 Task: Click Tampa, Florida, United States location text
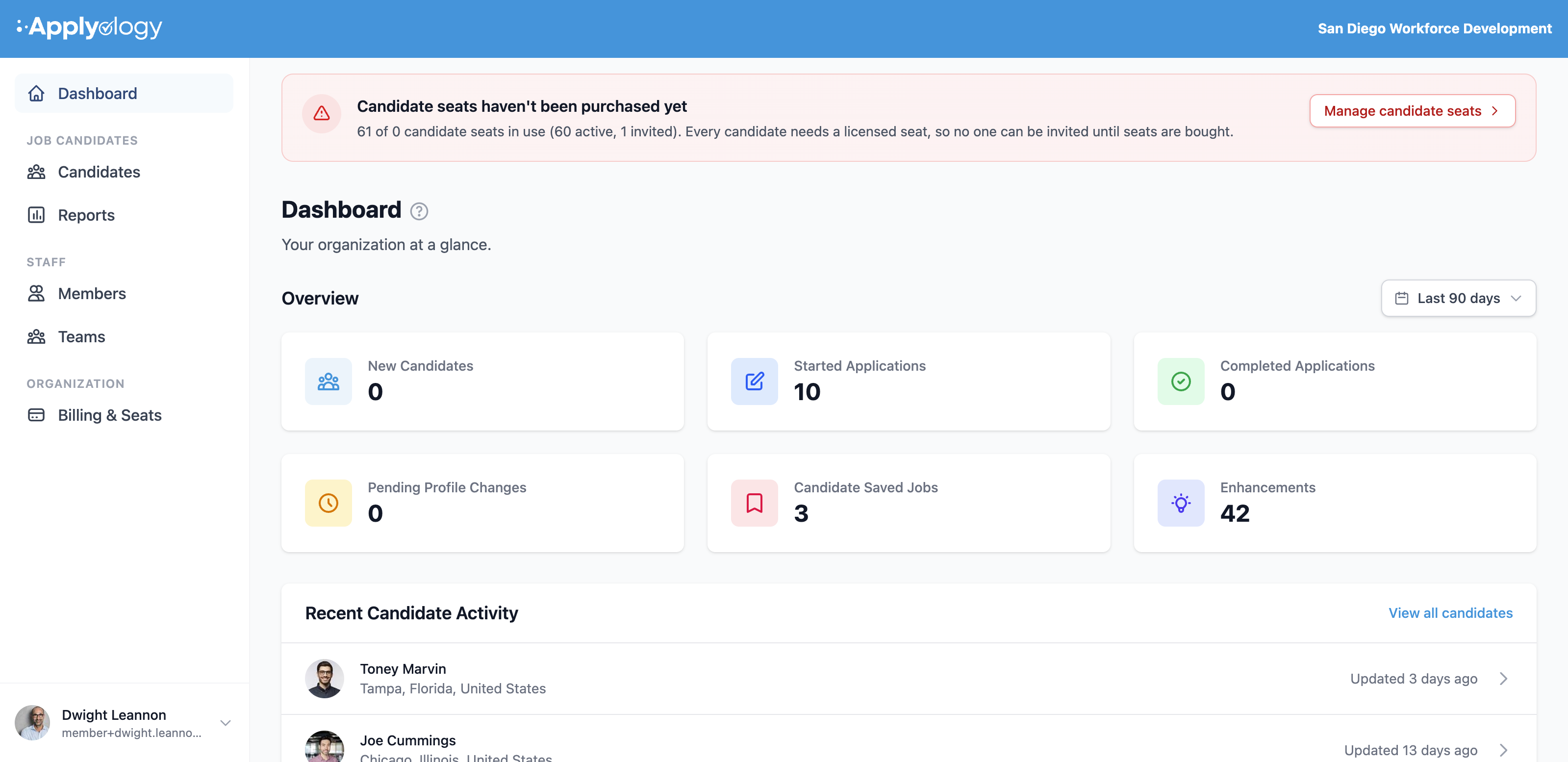pos(453,688)
